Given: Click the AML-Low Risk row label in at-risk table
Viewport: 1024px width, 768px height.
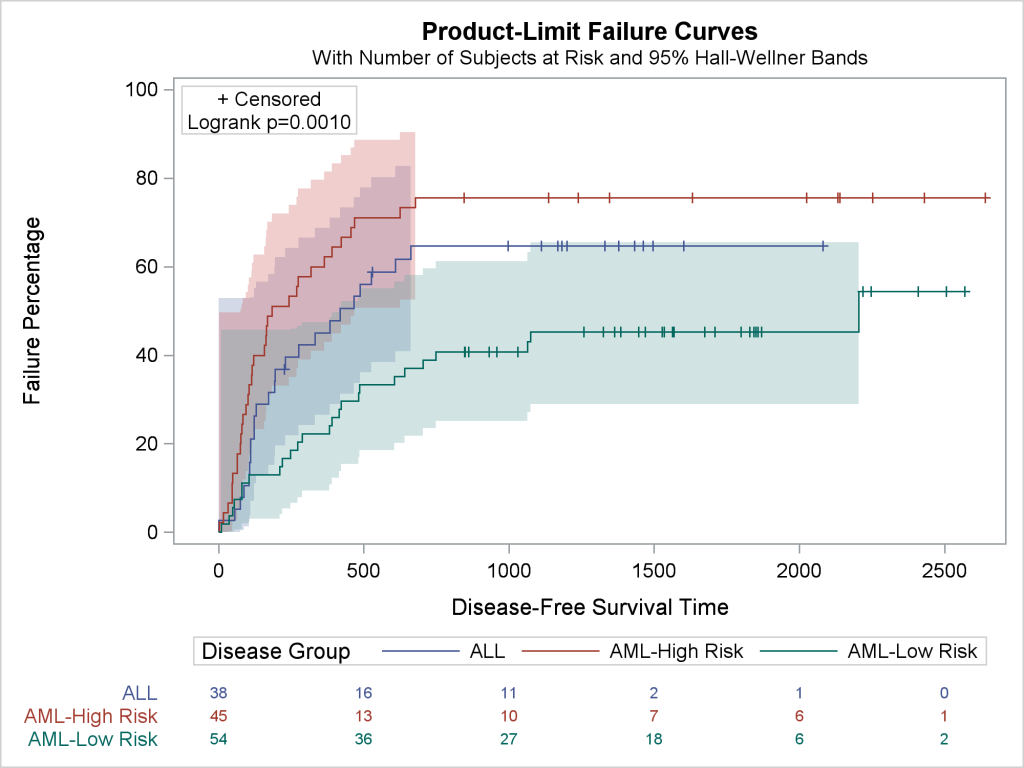Looking at the screenshot, I should click(93, 740).
